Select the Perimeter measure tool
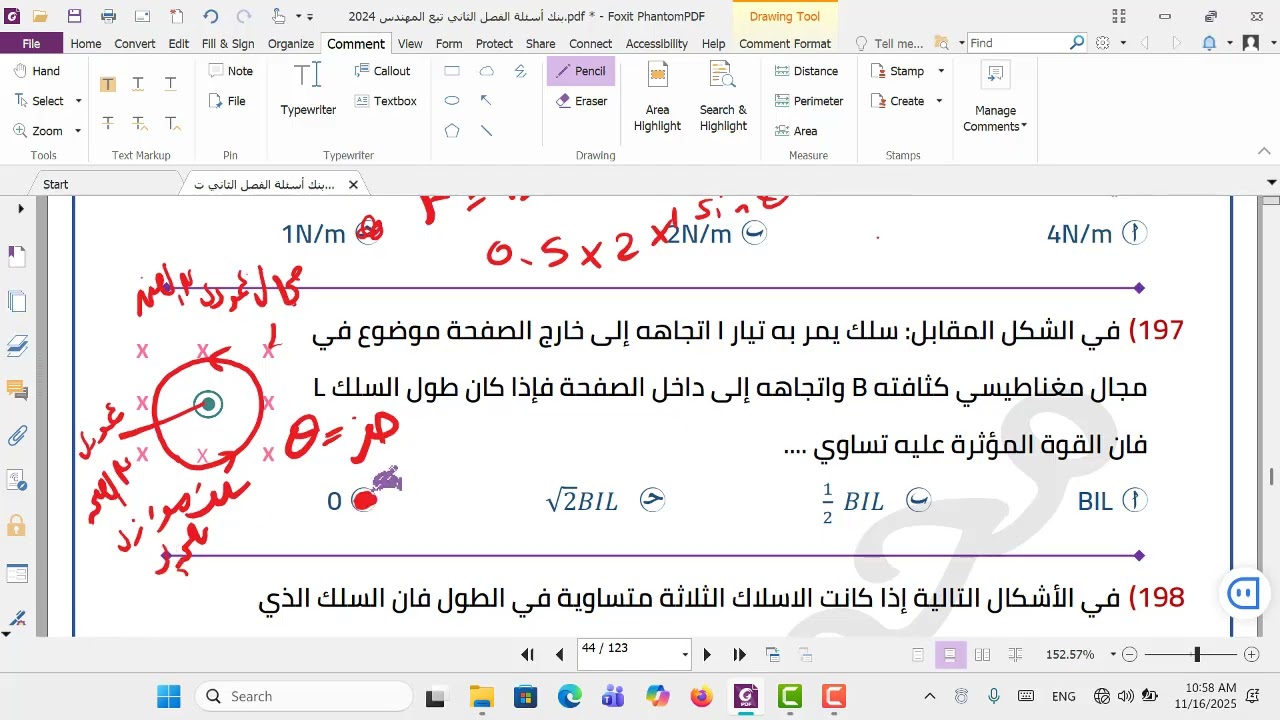Viewport: 1280px width, 720px height. (809, 101)
